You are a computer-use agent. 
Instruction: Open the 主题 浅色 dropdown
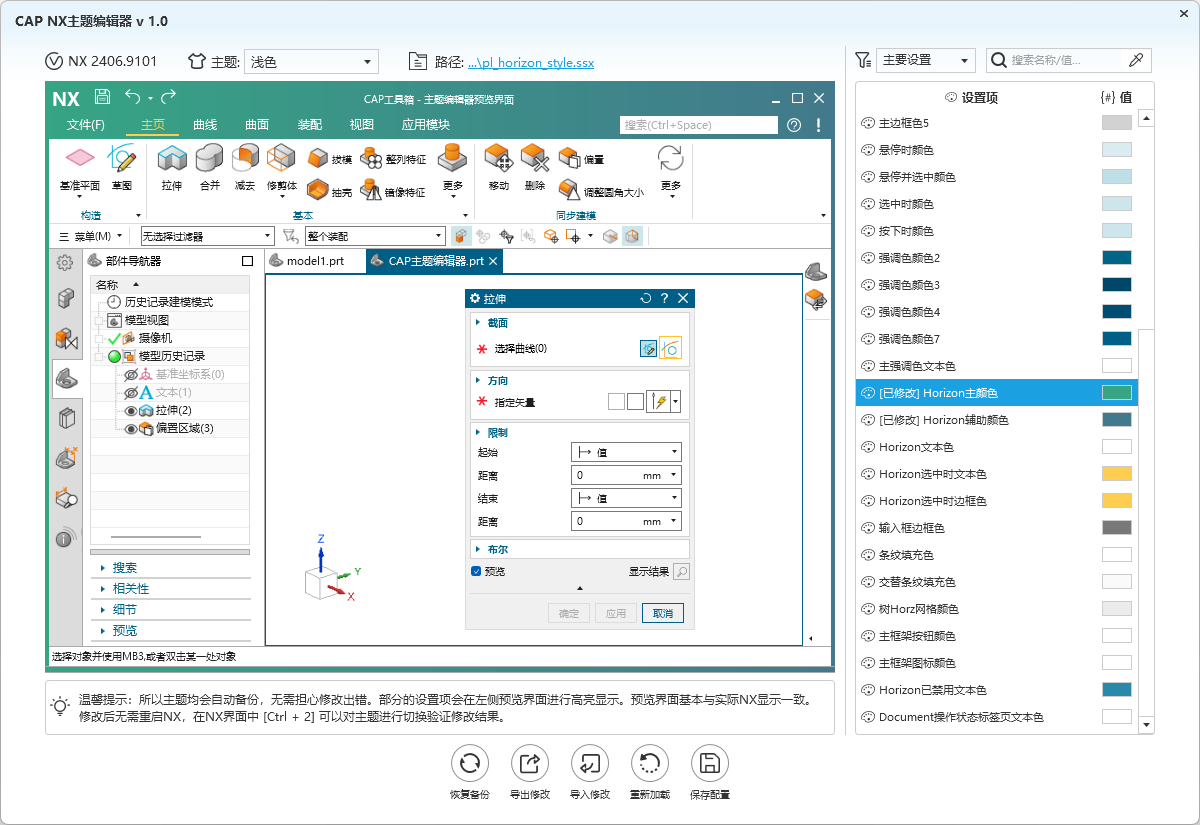tap(311, 62)
